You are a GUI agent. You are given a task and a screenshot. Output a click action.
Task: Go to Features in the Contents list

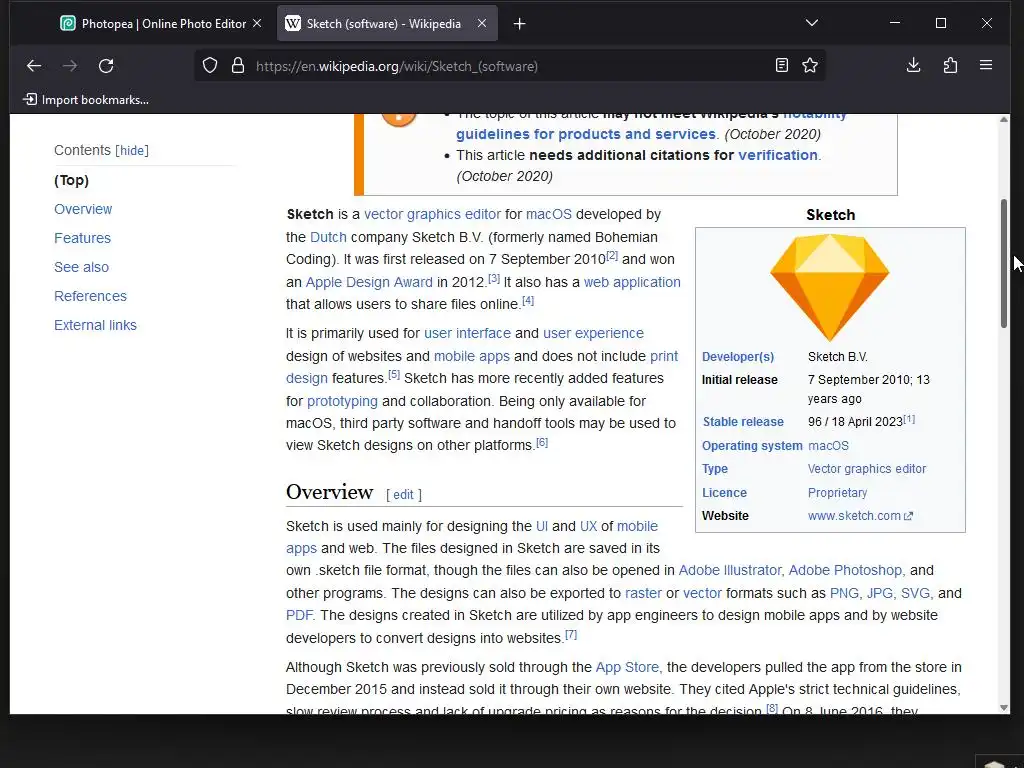(x=82, y=238)
